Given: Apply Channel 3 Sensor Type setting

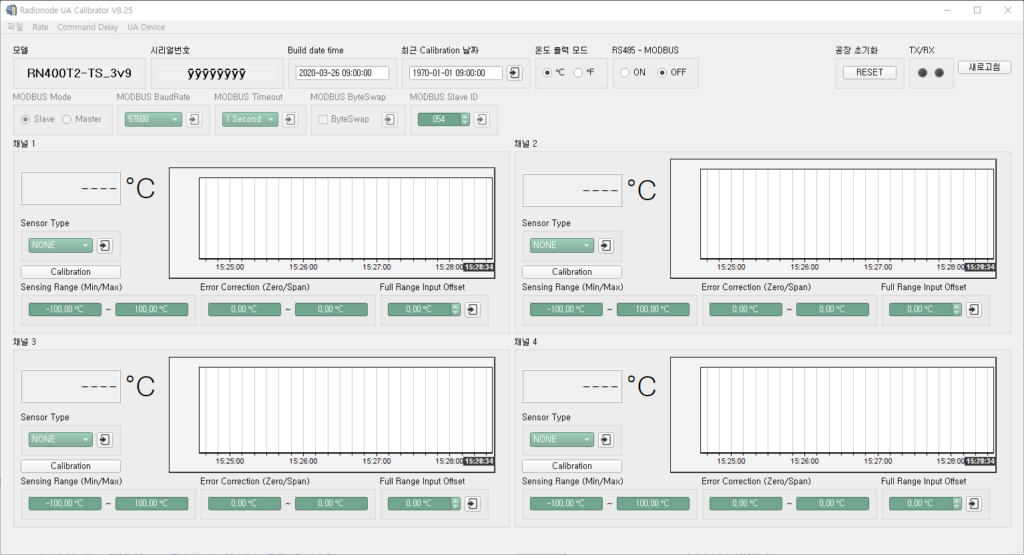Looking at the screenshot, I should tap(104, 439).
